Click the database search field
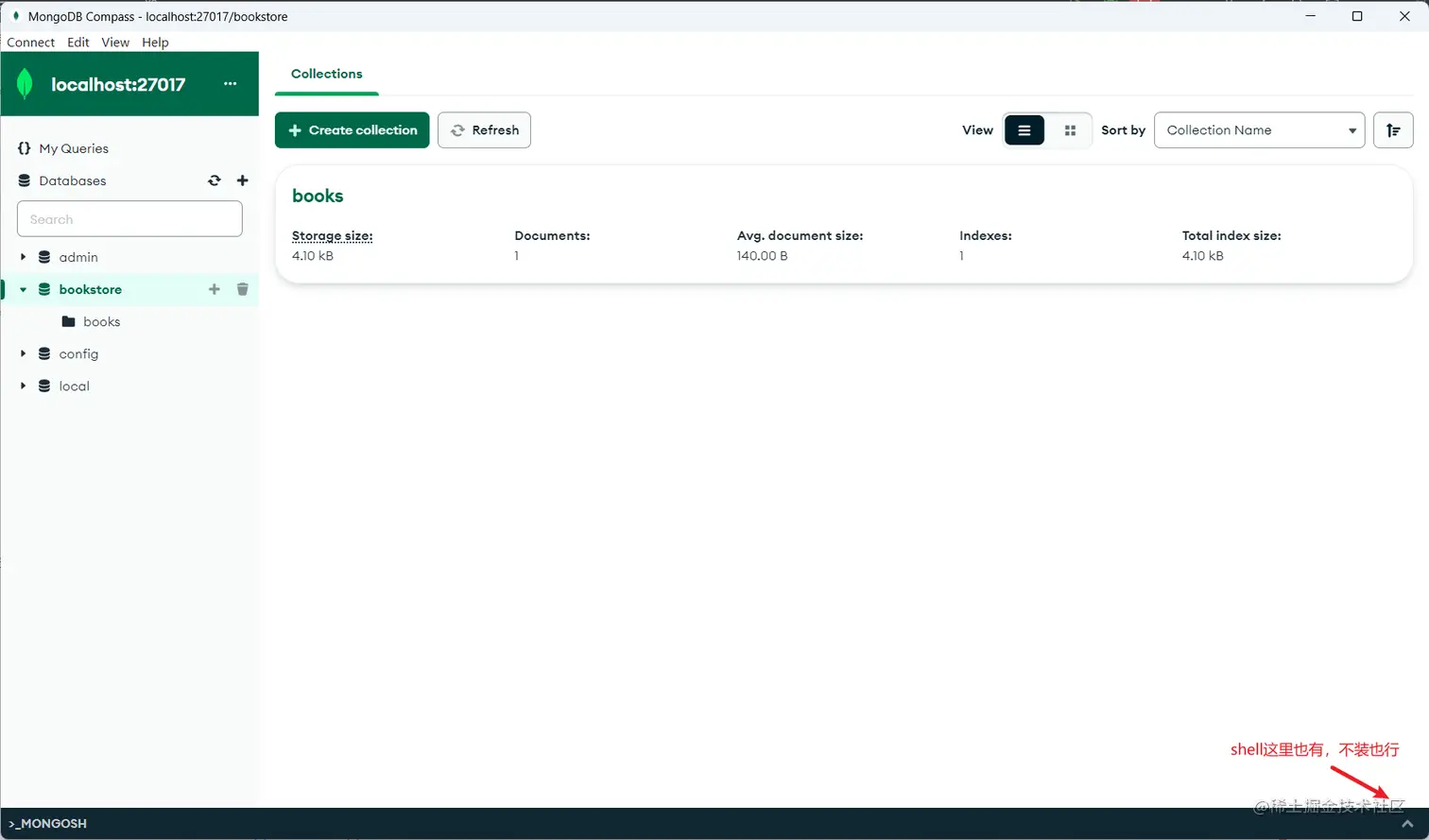This screenshot has height=840, width=1429. 129,219
